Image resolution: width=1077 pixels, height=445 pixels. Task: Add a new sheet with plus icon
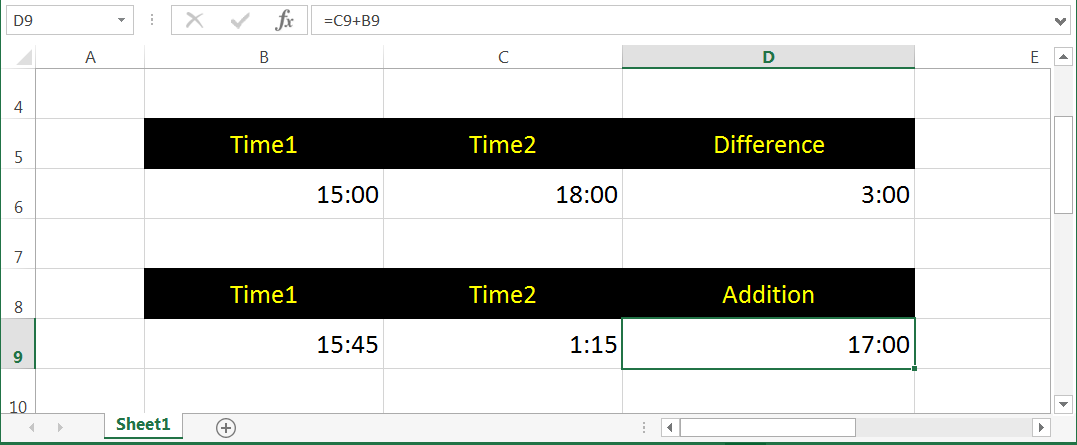pos(226,427)
